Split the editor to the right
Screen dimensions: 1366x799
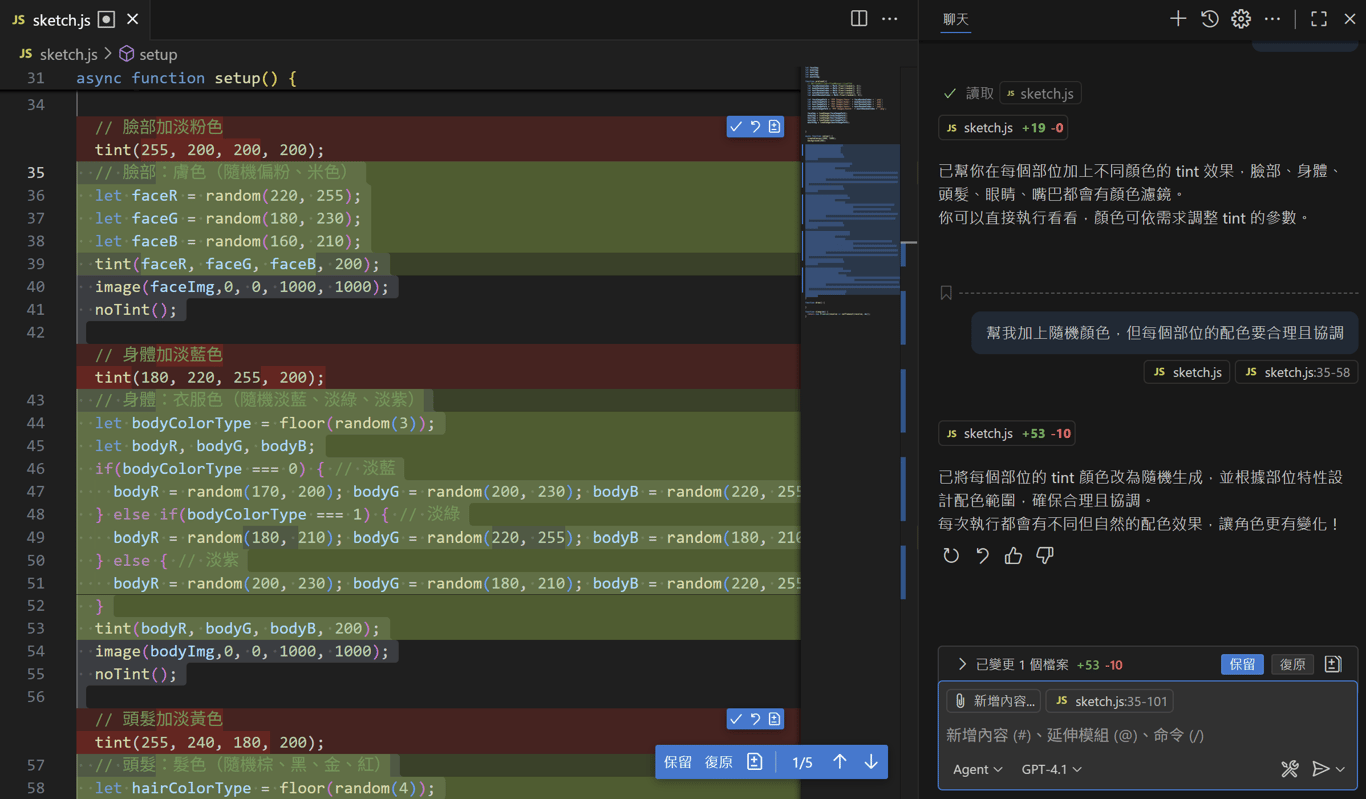[859, 19]
